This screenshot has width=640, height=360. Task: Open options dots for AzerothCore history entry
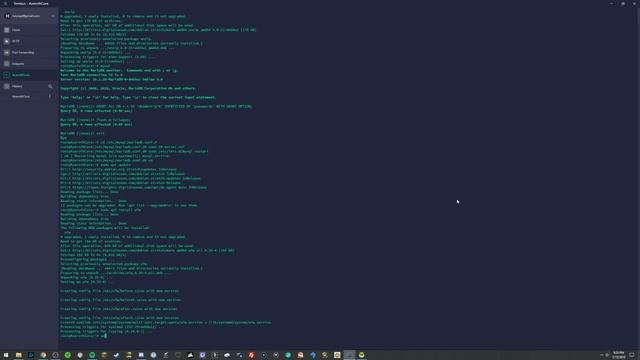50,97
